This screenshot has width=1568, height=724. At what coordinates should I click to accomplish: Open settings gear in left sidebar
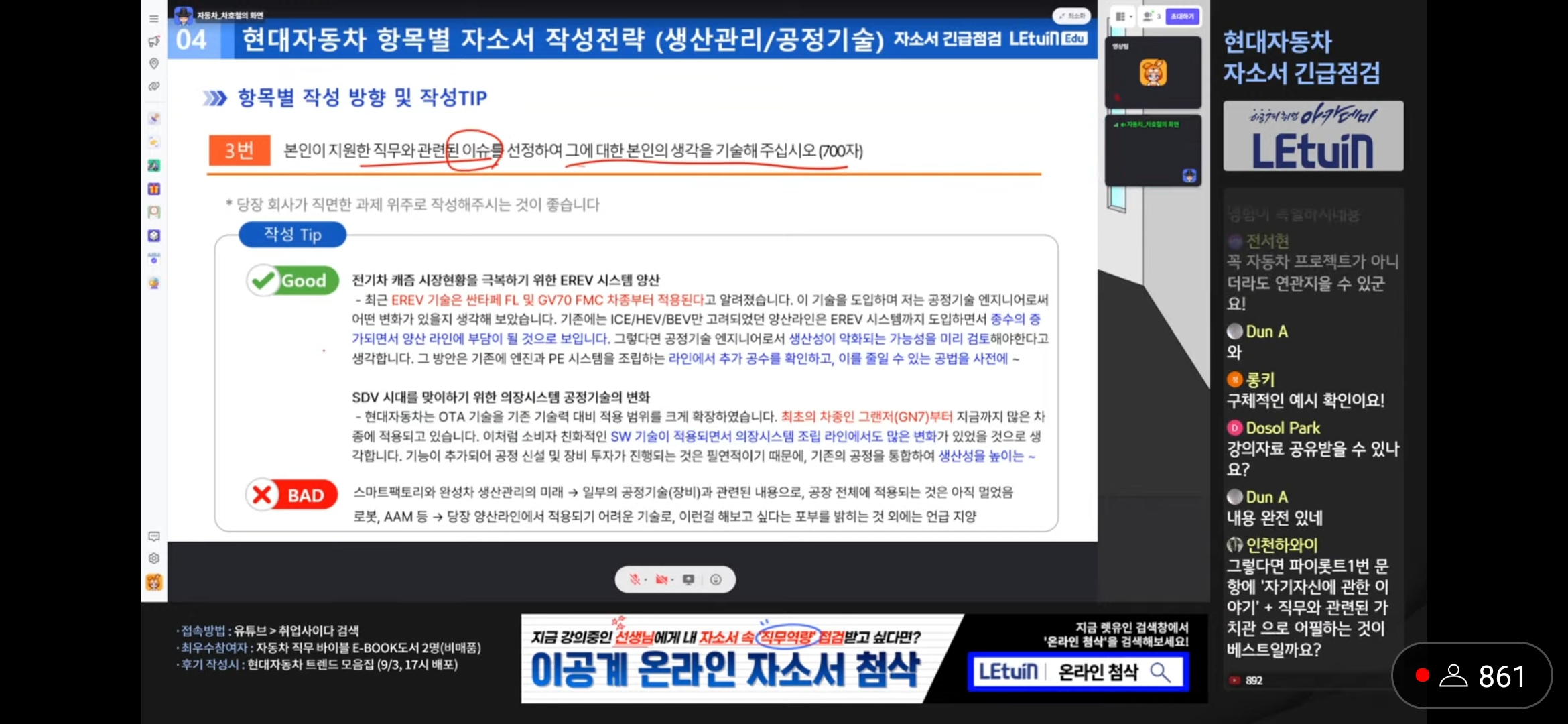click(x=153, y=558)
